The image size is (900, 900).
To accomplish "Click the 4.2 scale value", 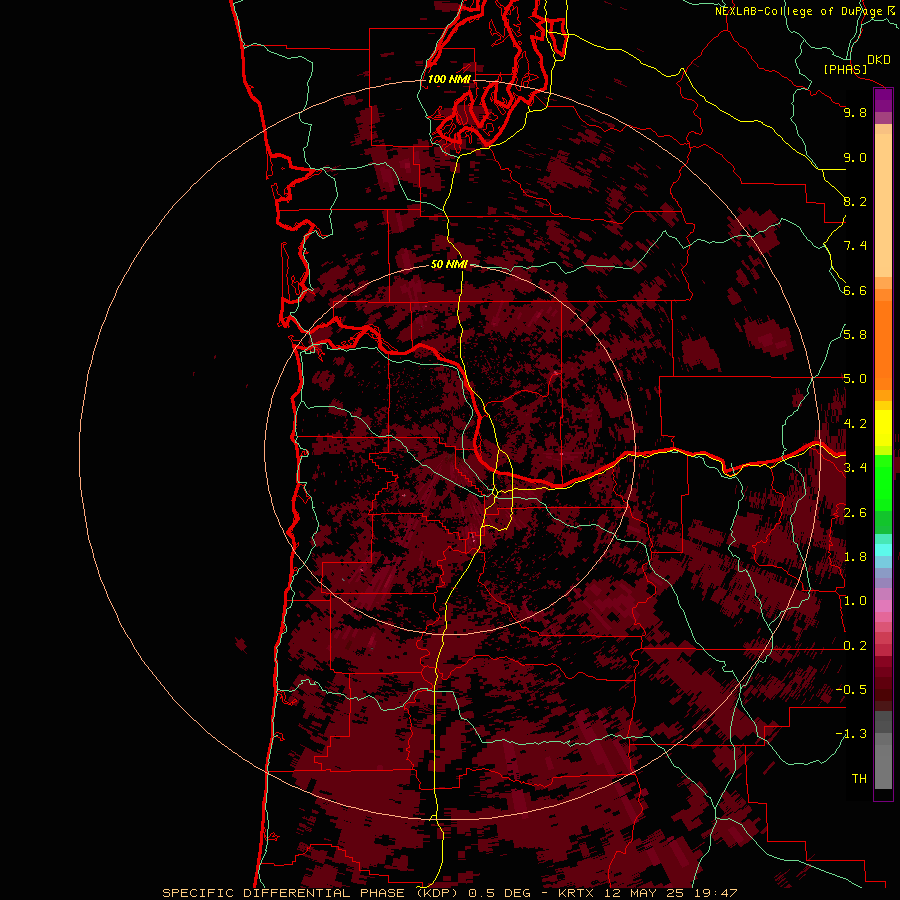I will tap(855, 424).
